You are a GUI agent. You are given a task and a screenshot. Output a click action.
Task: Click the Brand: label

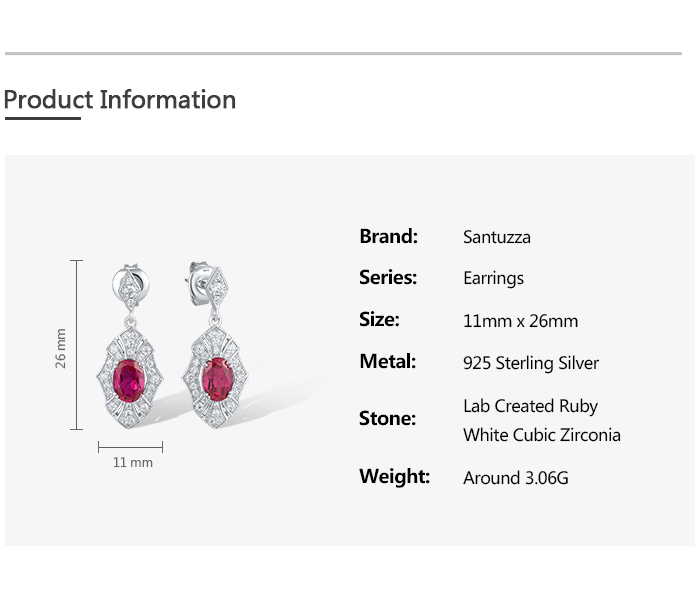coord(388,237)
